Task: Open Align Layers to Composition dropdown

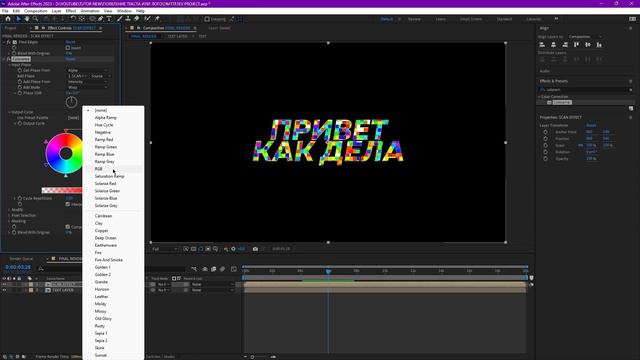Action: point(585,37)
